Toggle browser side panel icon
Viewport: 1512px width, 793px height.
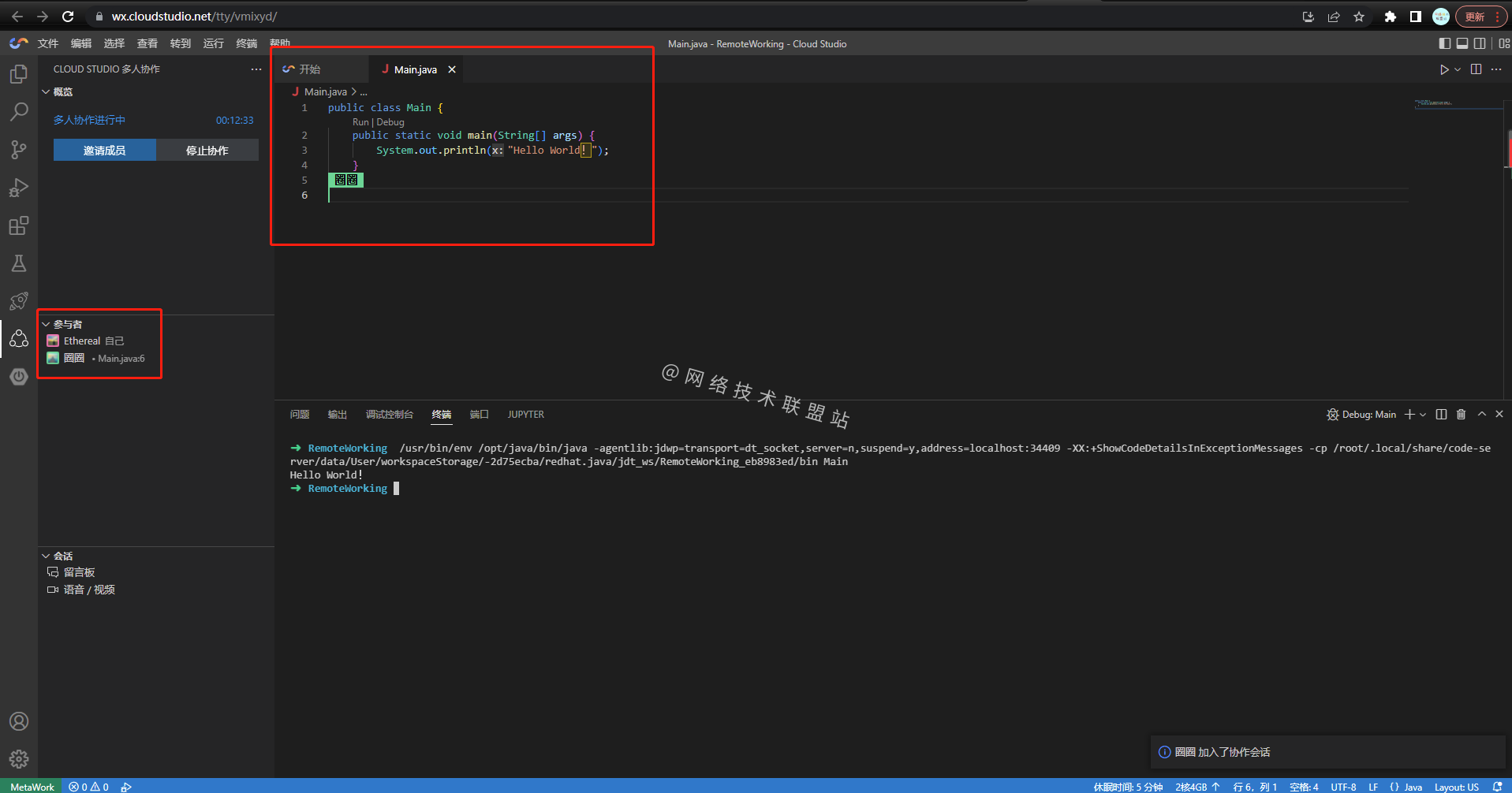coord(1416,17)
